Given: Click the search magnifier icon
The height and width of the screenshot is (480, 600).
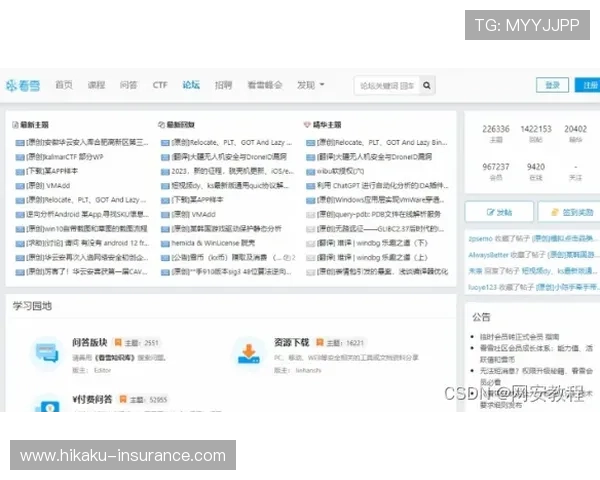Looking at the screenshot, I should [427, 85].
